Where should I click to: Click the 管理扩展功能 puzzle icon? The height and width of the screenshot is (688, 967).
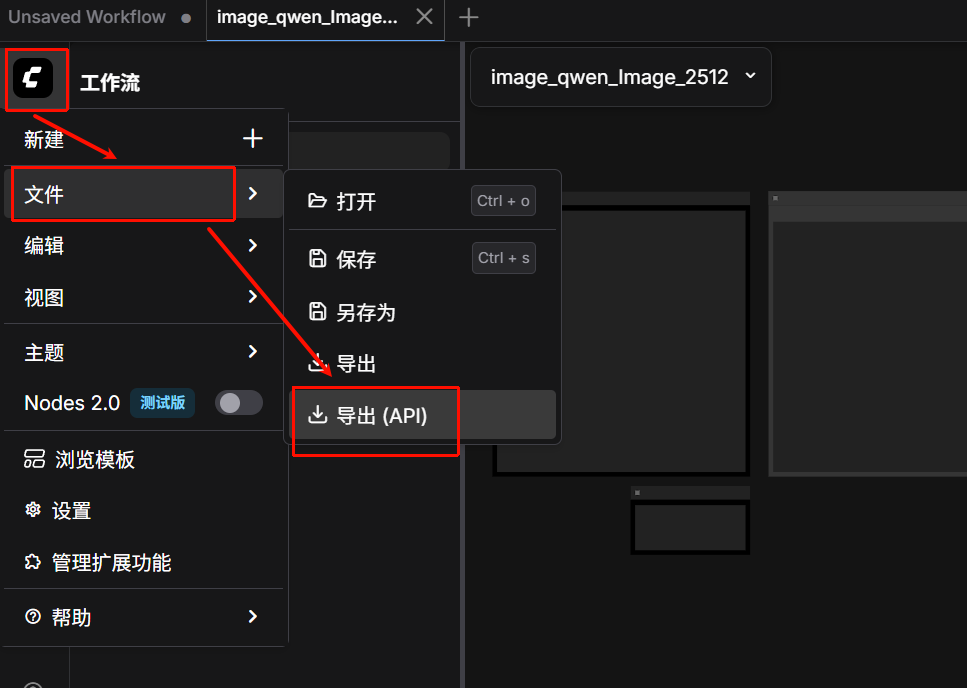pos(33,562)
